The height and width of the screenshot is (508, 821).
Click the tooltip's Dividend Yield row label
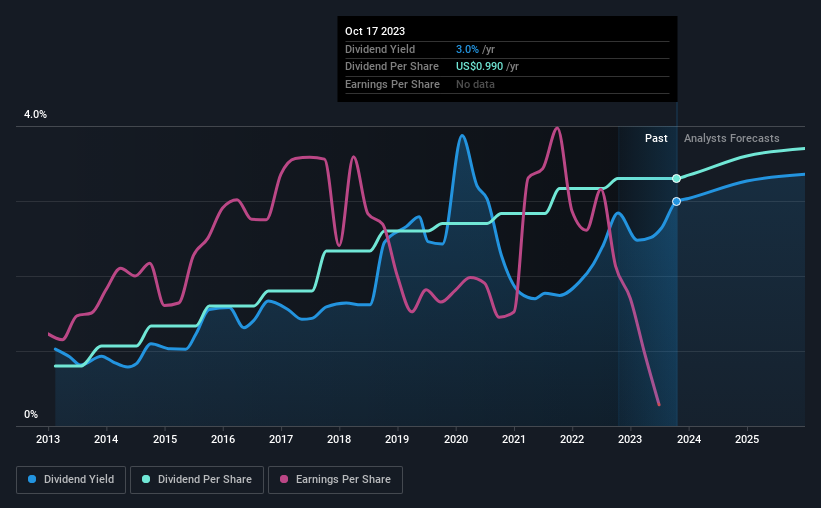380,49
